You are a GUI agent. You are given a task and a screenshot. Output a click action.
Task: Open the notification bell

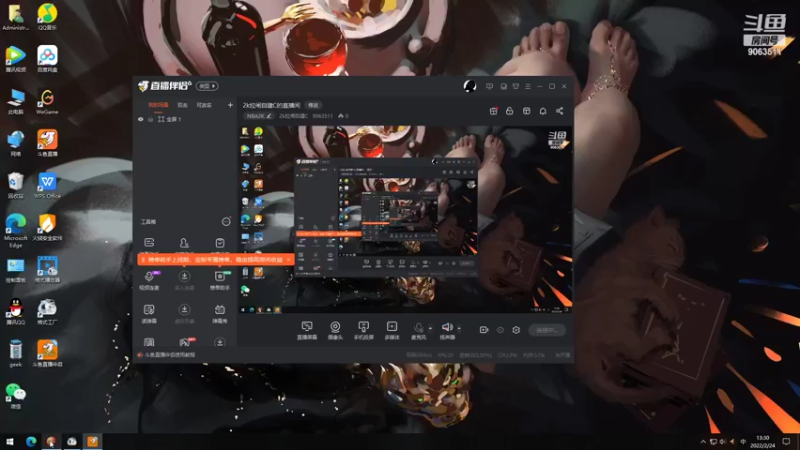[x=543, y=111]
